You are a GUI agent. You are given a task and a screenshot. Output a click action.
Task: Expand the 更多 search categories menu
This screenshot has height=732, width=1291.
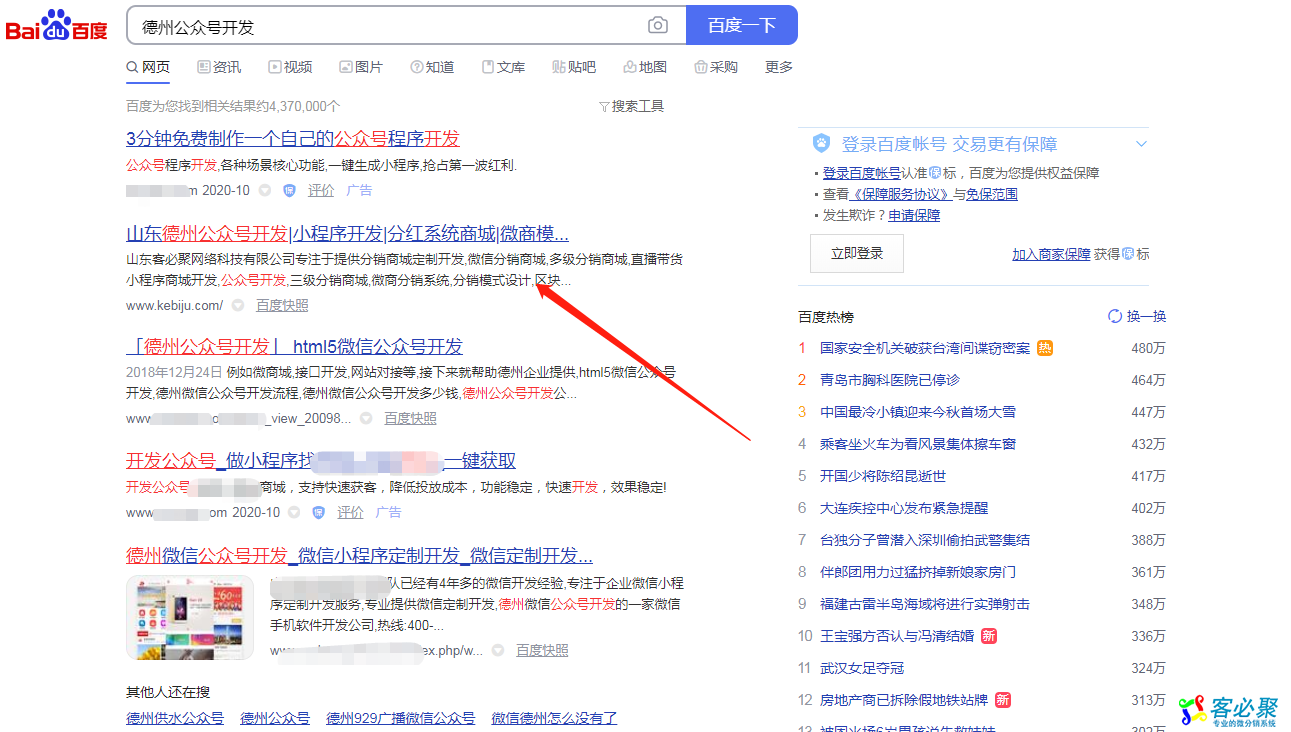coord(779,67)
